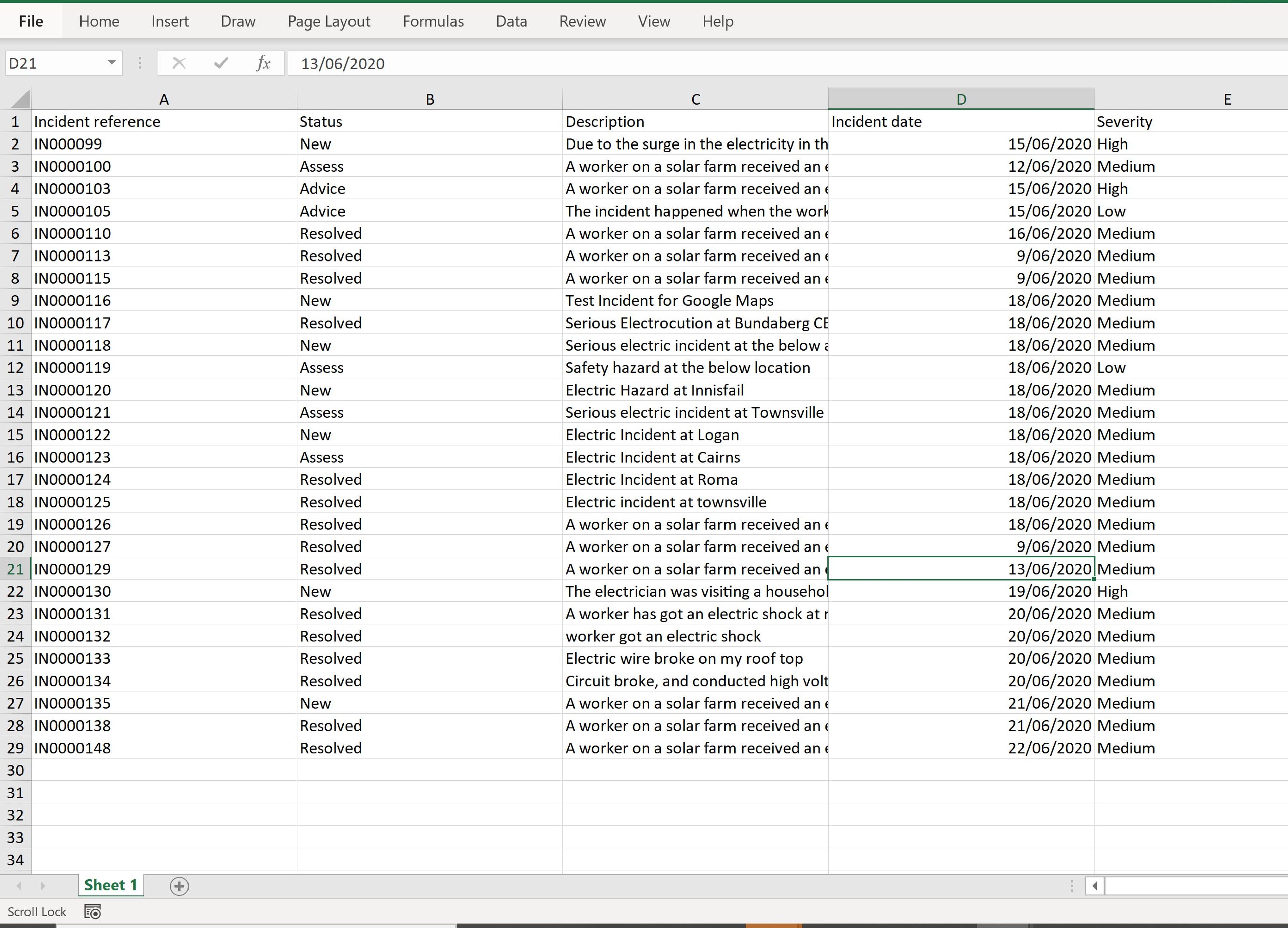
Task: Select row 30 header
Action: 15,770
